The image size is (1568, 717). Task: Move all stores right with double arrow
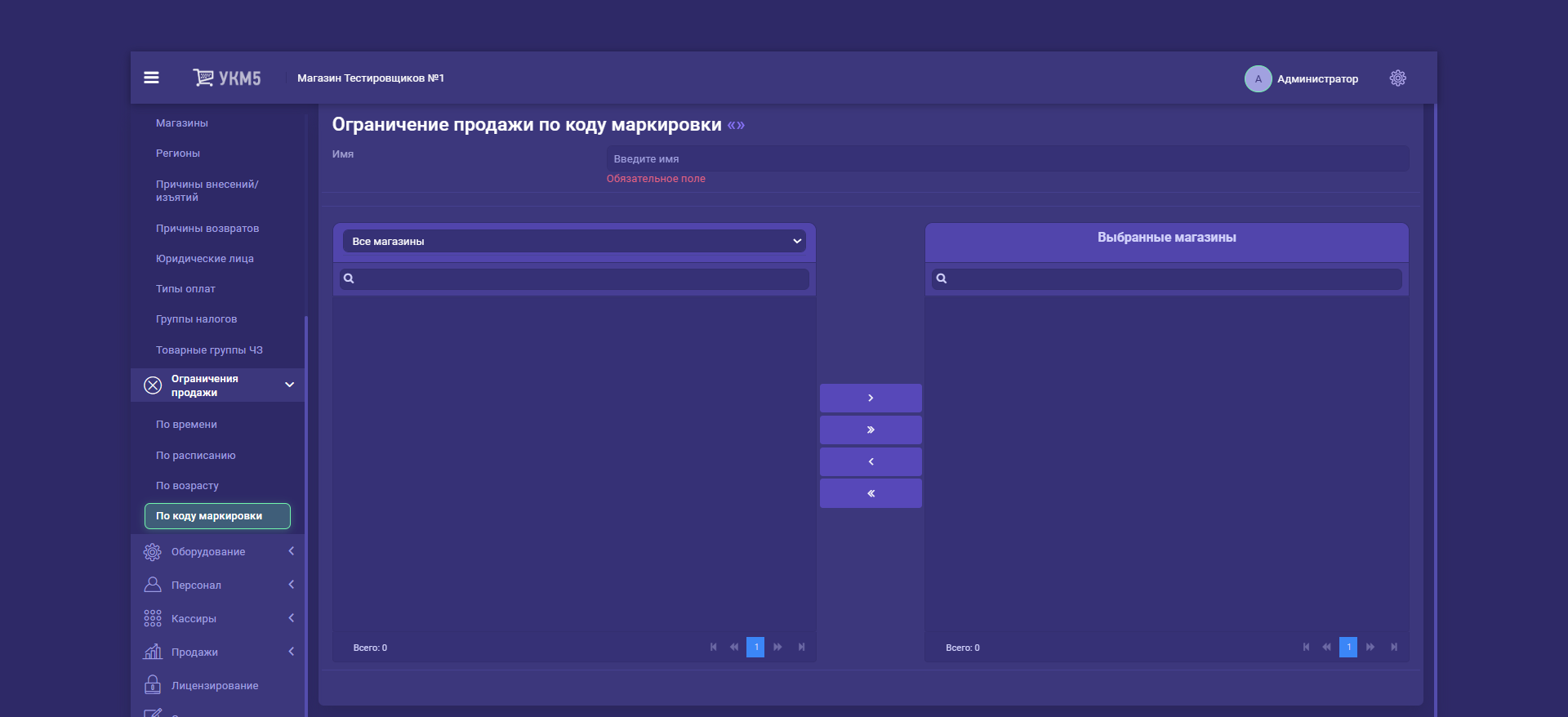tap(871, 430)
